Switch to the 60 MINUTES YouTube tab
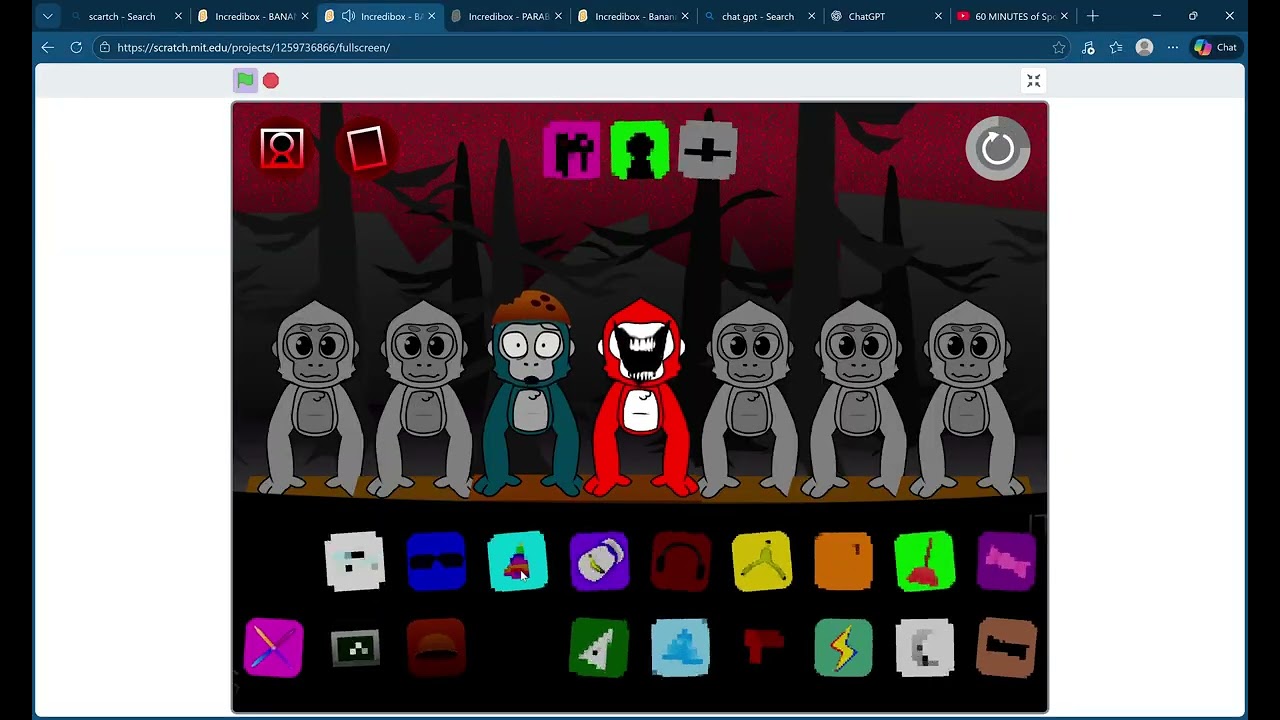The image size is (1280, 720). point(1014,16)
